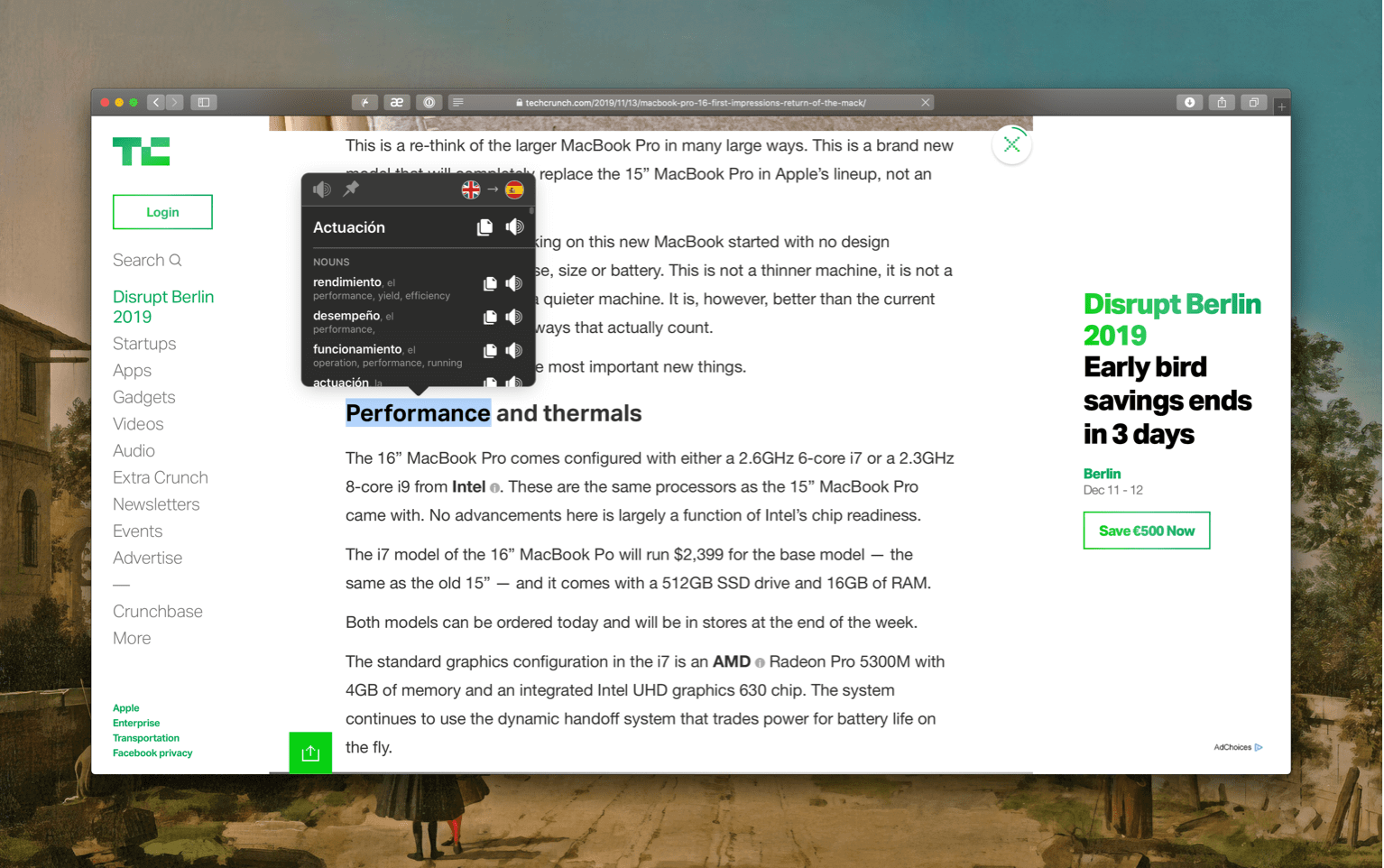Stop loading the page with X
This screenshot has height=868, width=1384.
[925, 103]
